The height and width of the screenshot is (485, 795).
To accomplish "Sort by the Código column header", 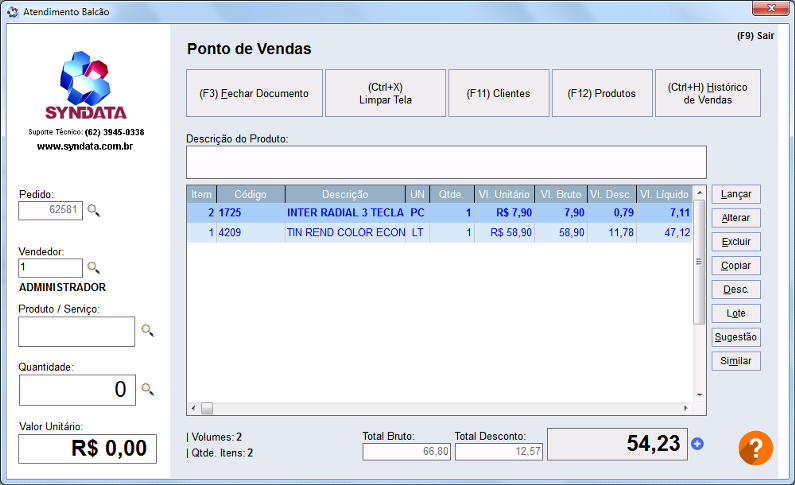I will coord(250,194).
